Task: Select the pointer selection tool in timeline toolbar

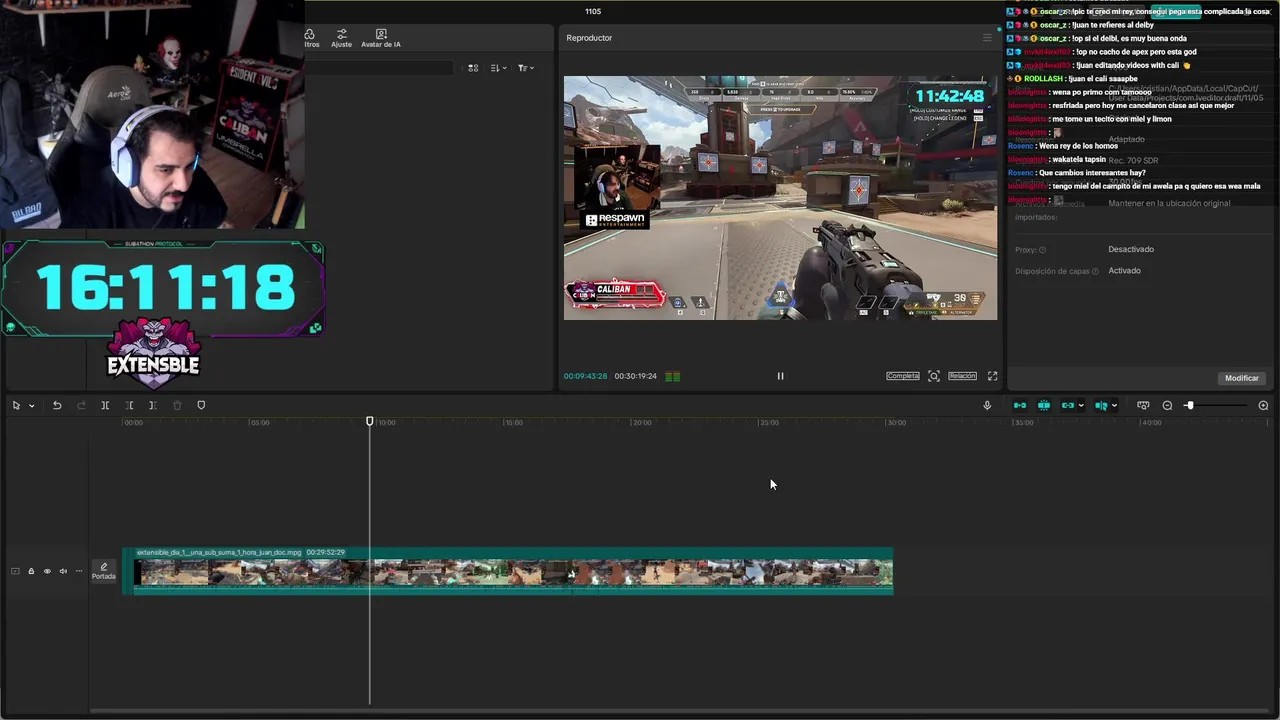Action: 16,405
